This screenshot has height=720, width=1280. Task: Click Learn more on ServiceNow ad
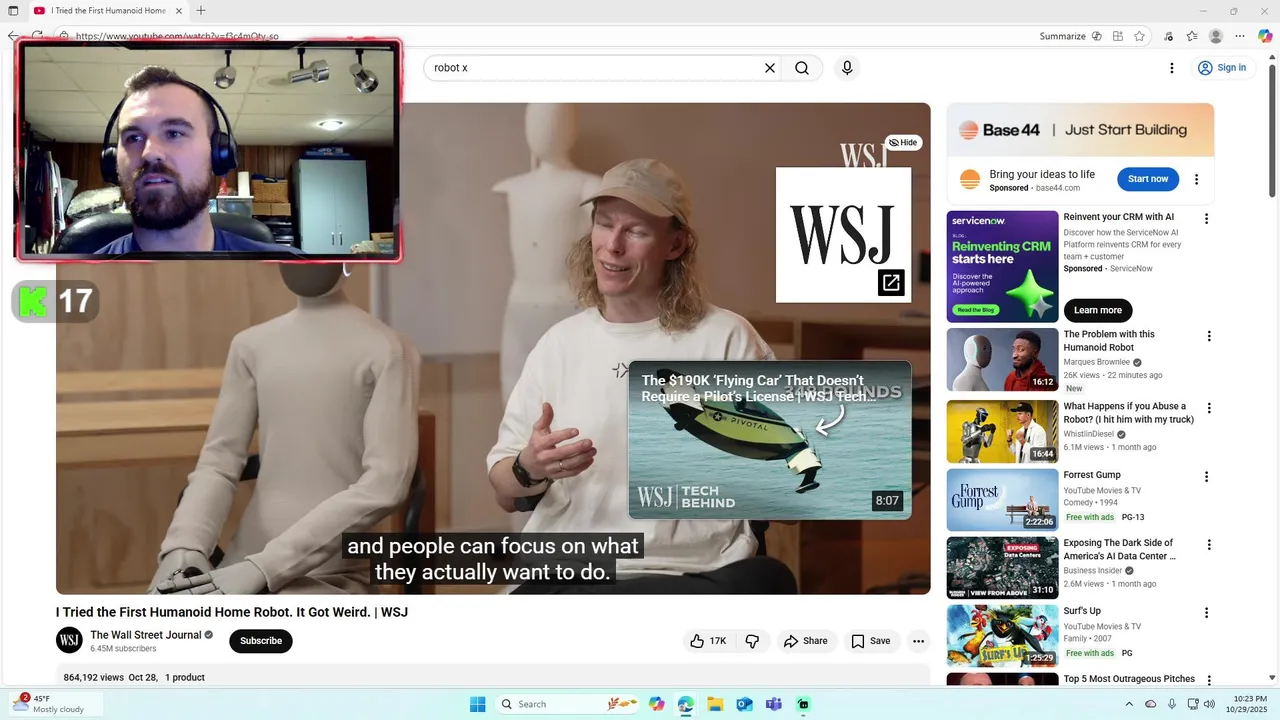click(1098, 310)
